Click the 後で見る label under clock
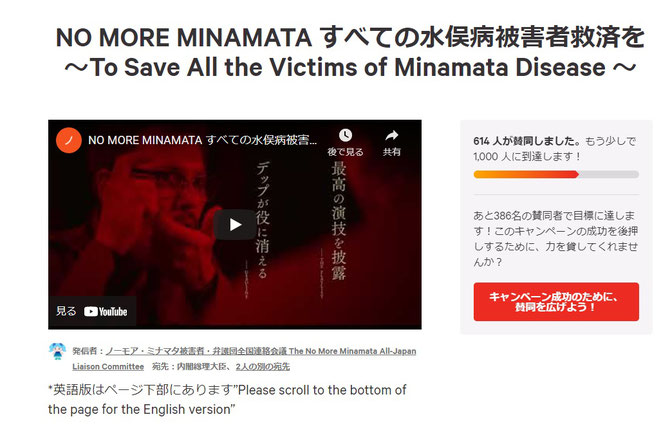661x437 pixels. [345, 152]
